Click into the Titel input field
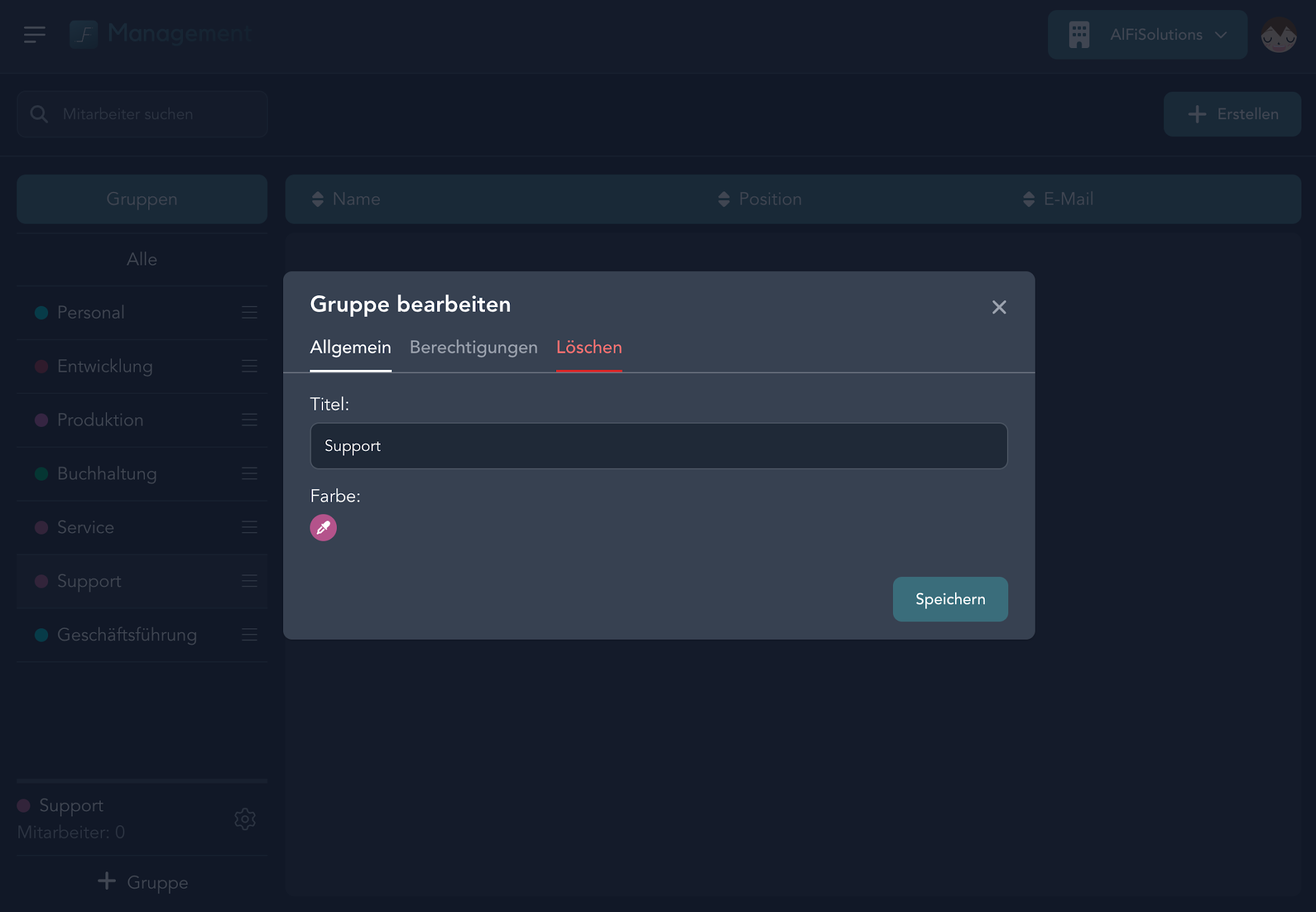Screen dimensions: 1316x912 [x=658, y=446]
